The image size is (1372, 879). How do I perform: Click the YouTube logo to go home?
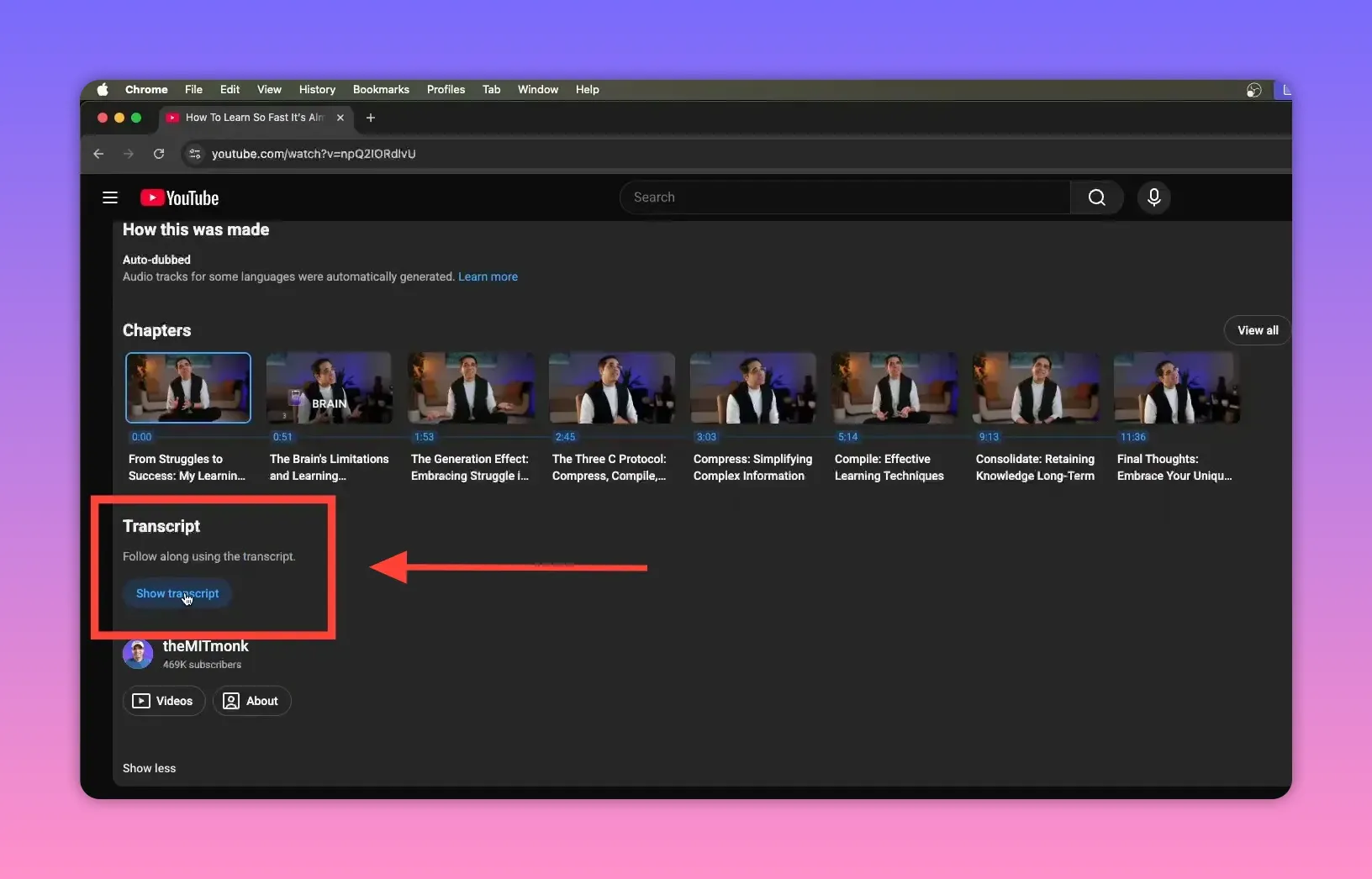coord(179,197)
